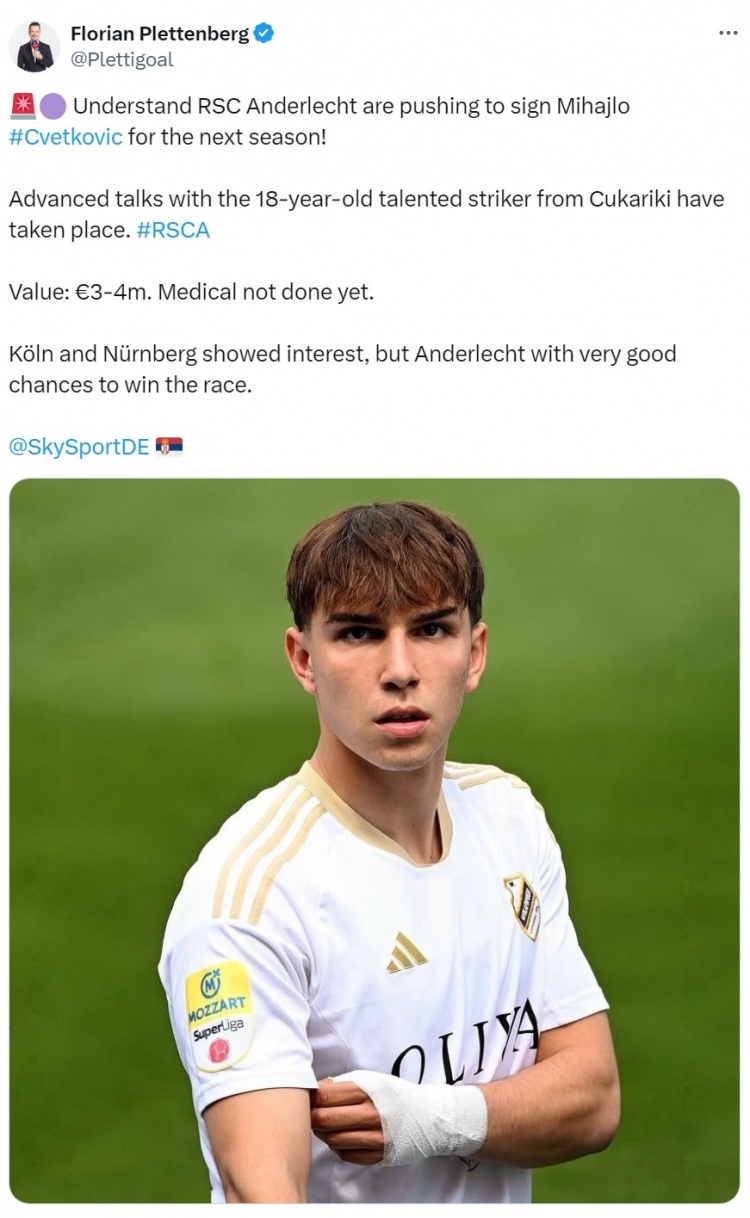Click the blue verified badge
Viewport: 750px width, 1218px height.
pos(264,33)
